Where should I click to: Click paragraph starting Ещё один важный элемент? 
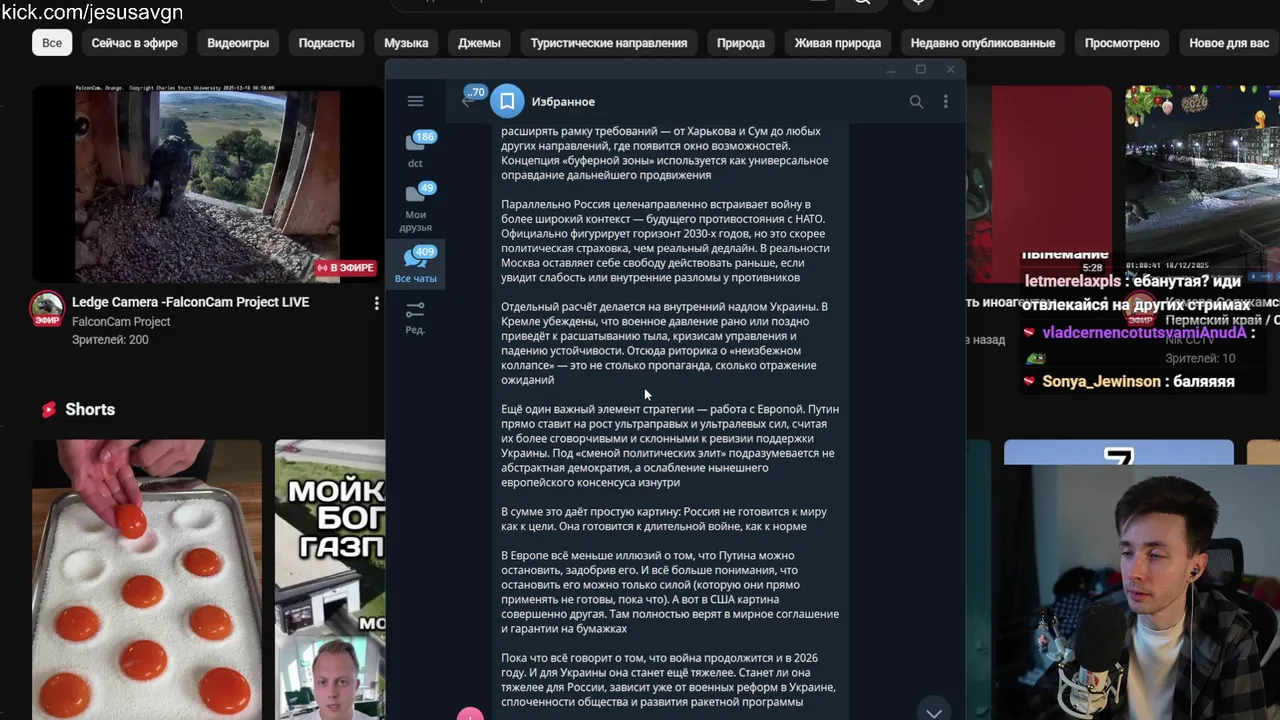(670, 446)
